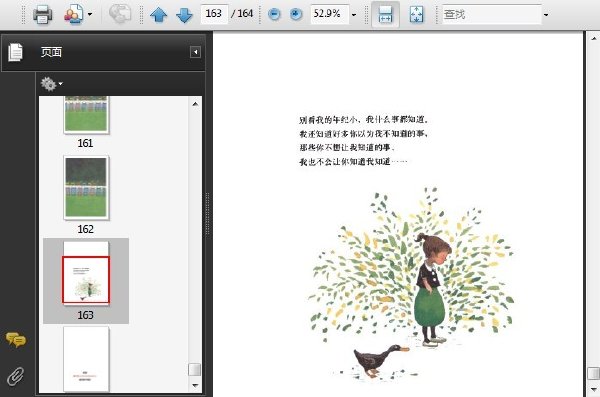This screenshot has height=397, width=600.
Task: Select the page 162 thumbnail
Action: (86, 188)
